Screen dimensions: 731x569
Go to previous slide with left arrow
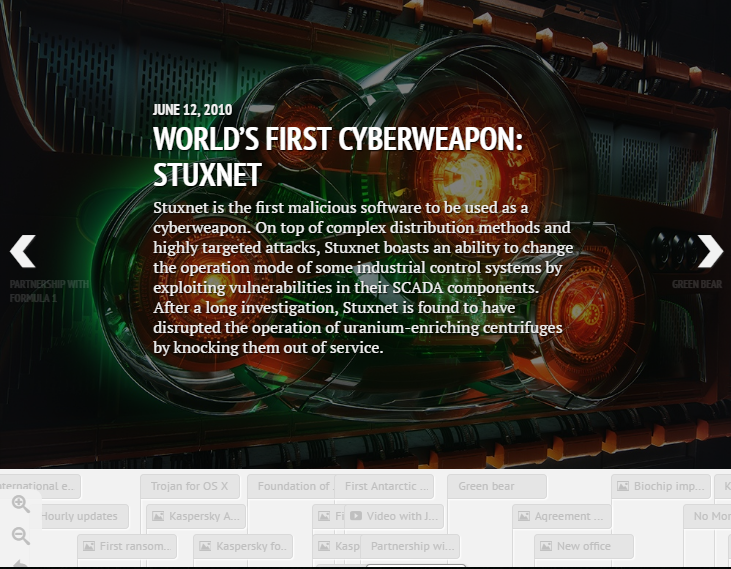[22, 251]
